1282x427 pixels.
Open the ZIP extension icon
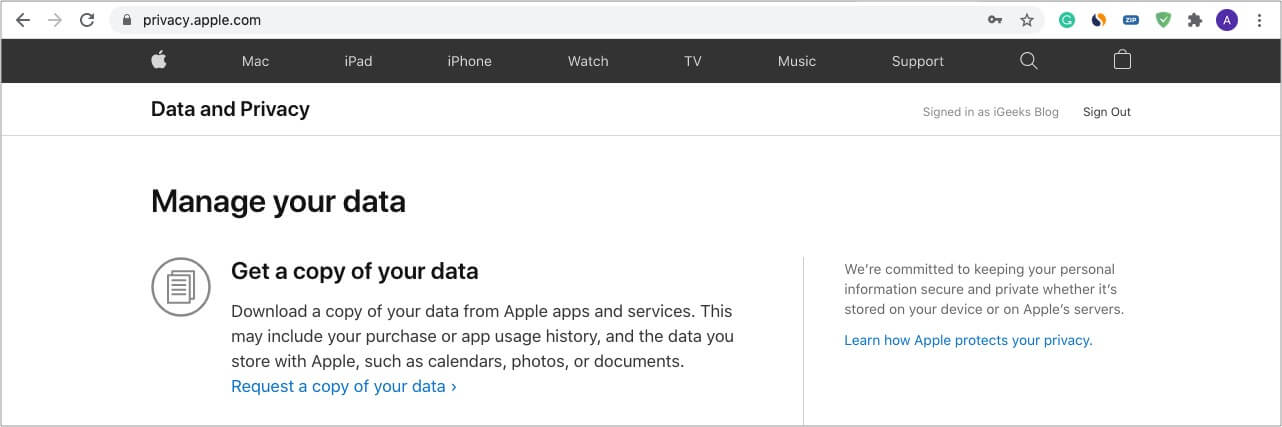tap(1131, 20)
